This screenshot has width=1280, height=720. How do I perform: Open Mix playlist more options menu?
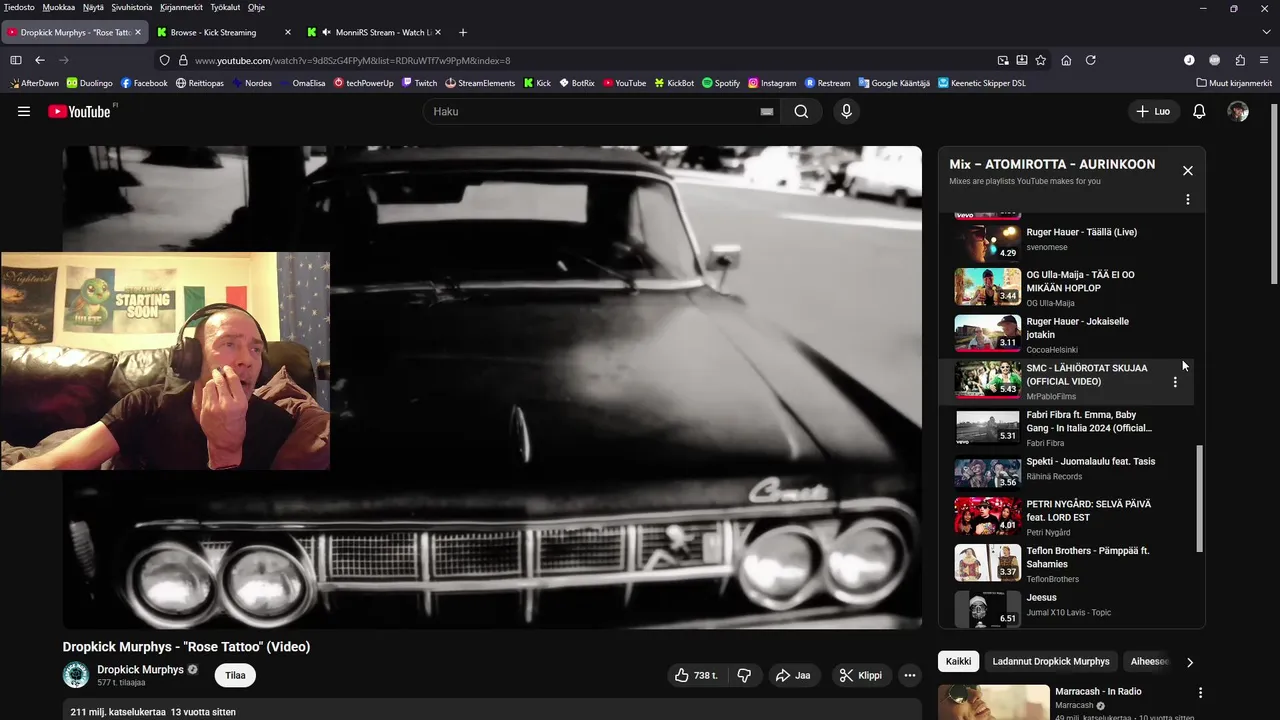pyautogui.click(x=1187, y=200)
